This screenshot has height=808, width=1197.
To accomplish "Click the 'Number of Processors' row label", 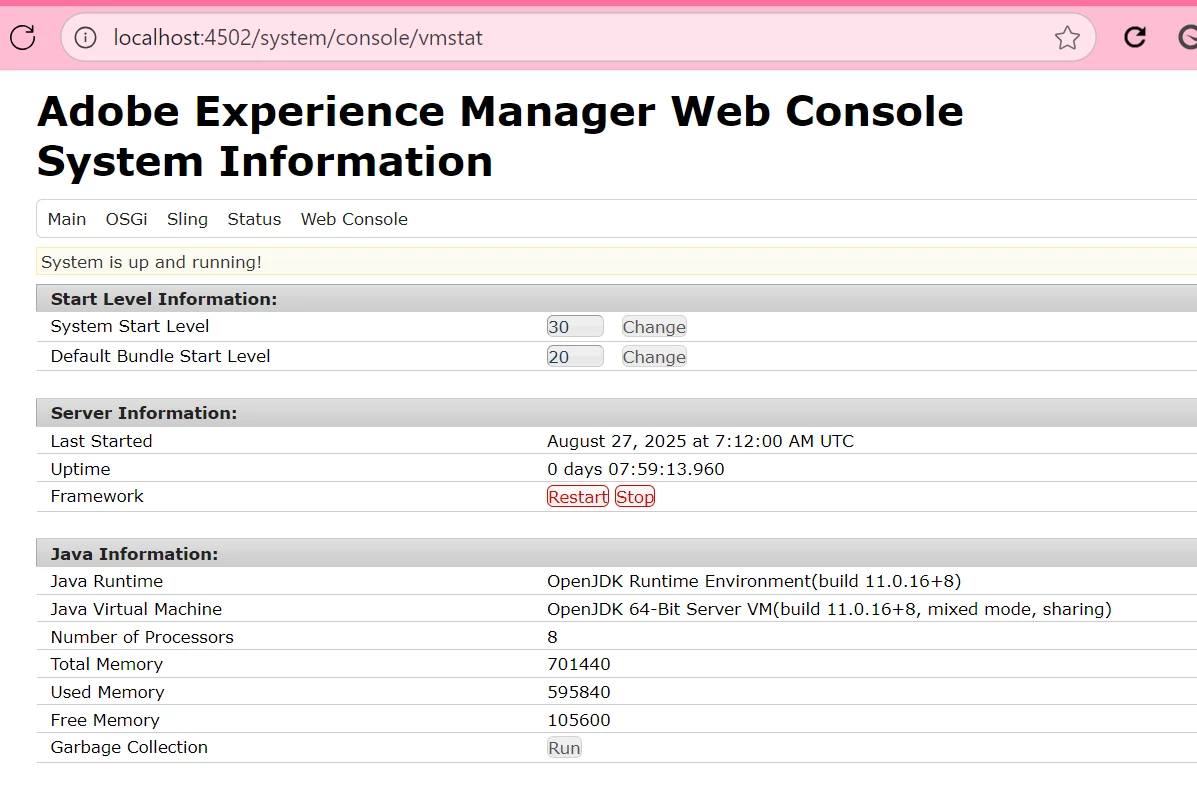I will pyautogui.click(x=142, y=637).
